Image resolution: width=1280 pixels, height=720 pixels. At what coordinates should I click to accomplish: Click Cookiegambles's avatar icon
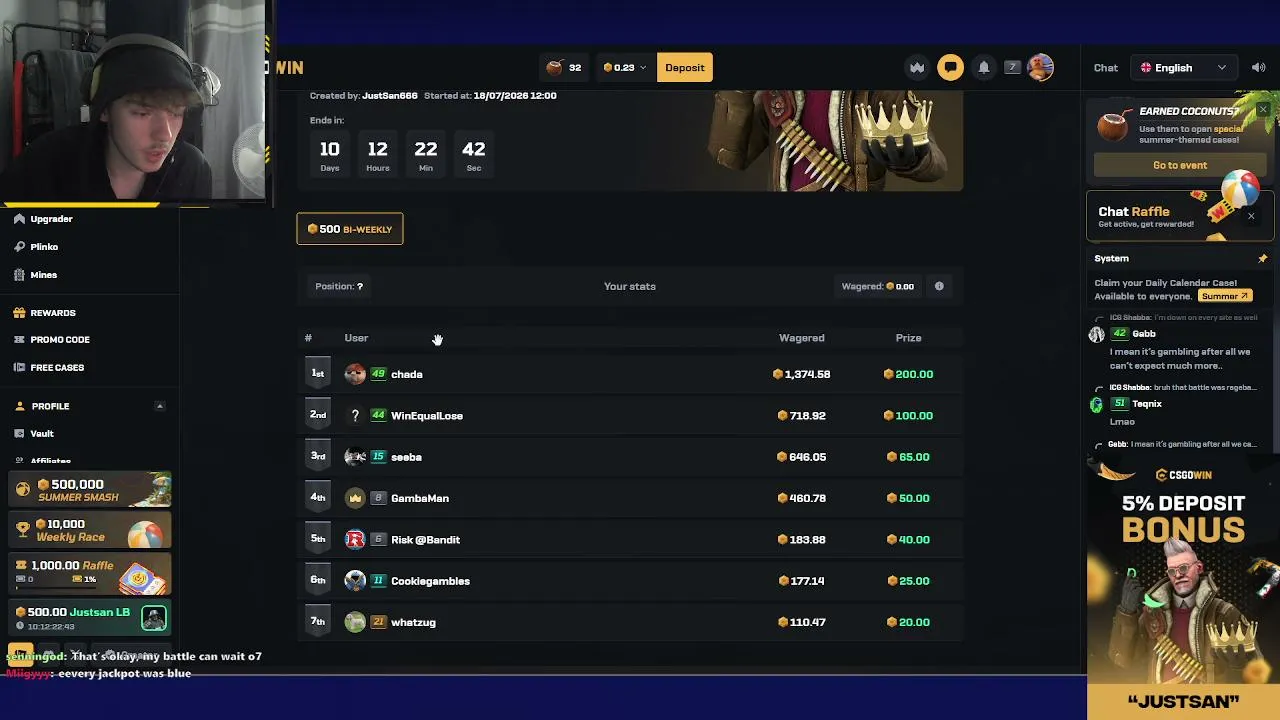[x=355, y=581]
